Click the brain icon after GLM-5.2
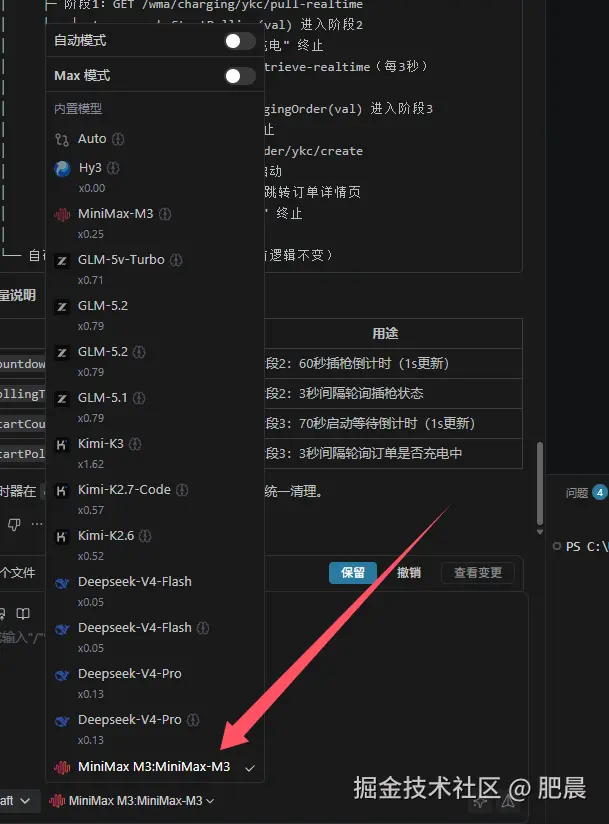Screen dimensions: 609x824 [139, 352]
